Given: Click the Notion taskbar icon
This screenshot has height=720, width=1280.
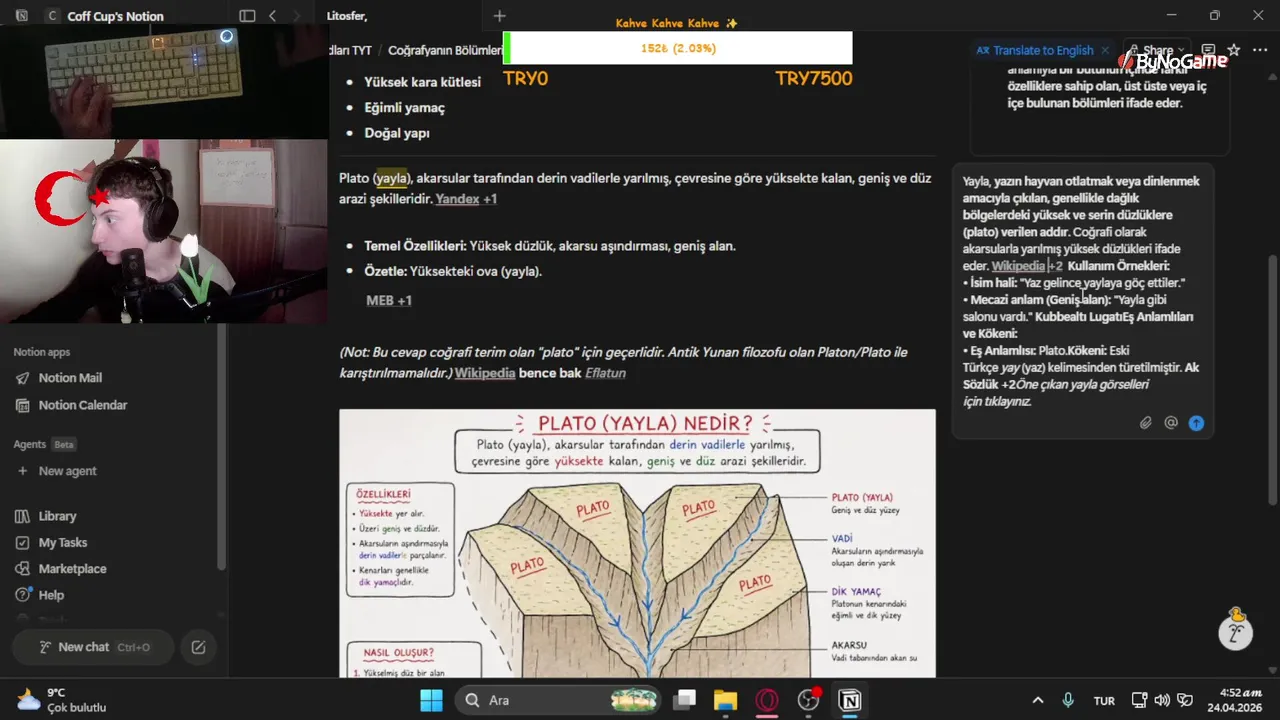Looking at the screenshot, I should [x=850, y=700].
